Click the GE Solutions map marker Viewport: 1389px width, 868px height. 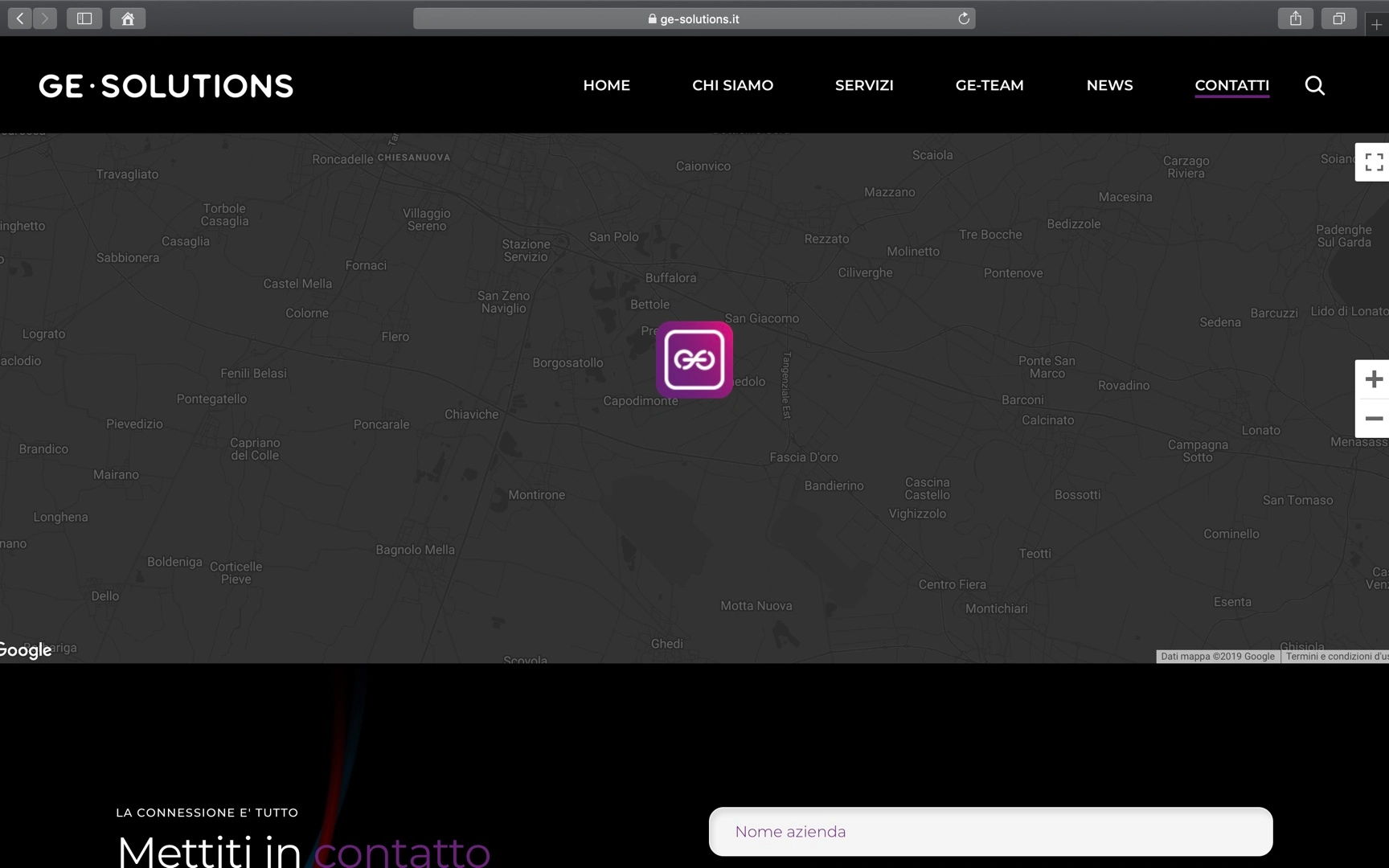[x=694, y=359]
